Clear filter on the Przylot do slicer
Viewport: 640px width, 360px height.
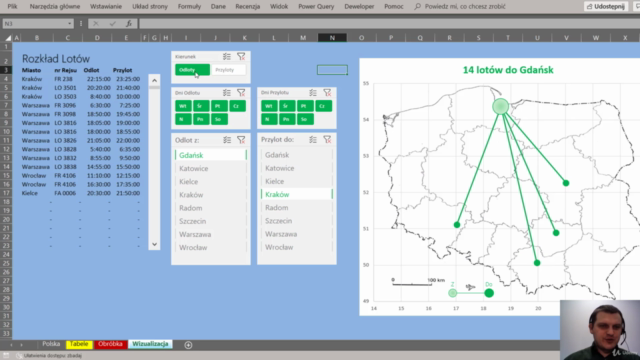[327, 140]
